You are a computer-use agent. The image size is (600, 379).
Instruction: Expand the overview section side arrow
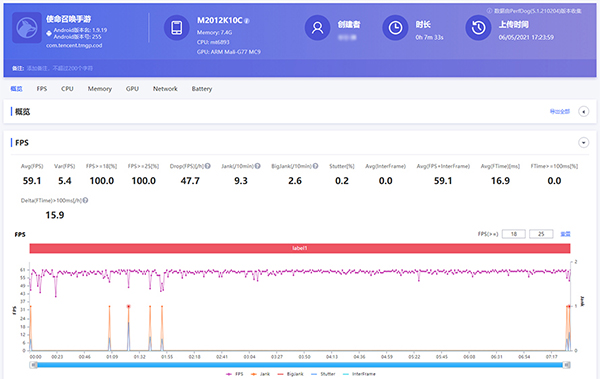[583, 112]
